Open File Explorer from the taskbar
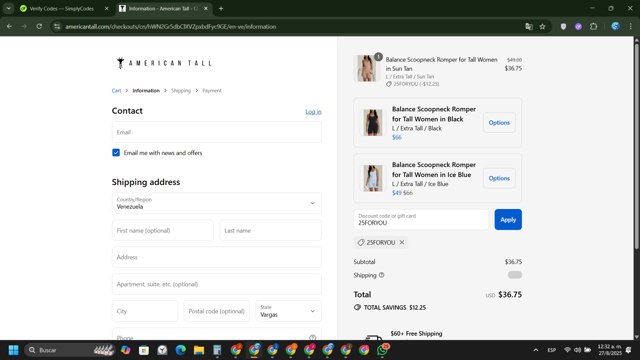 199,350
